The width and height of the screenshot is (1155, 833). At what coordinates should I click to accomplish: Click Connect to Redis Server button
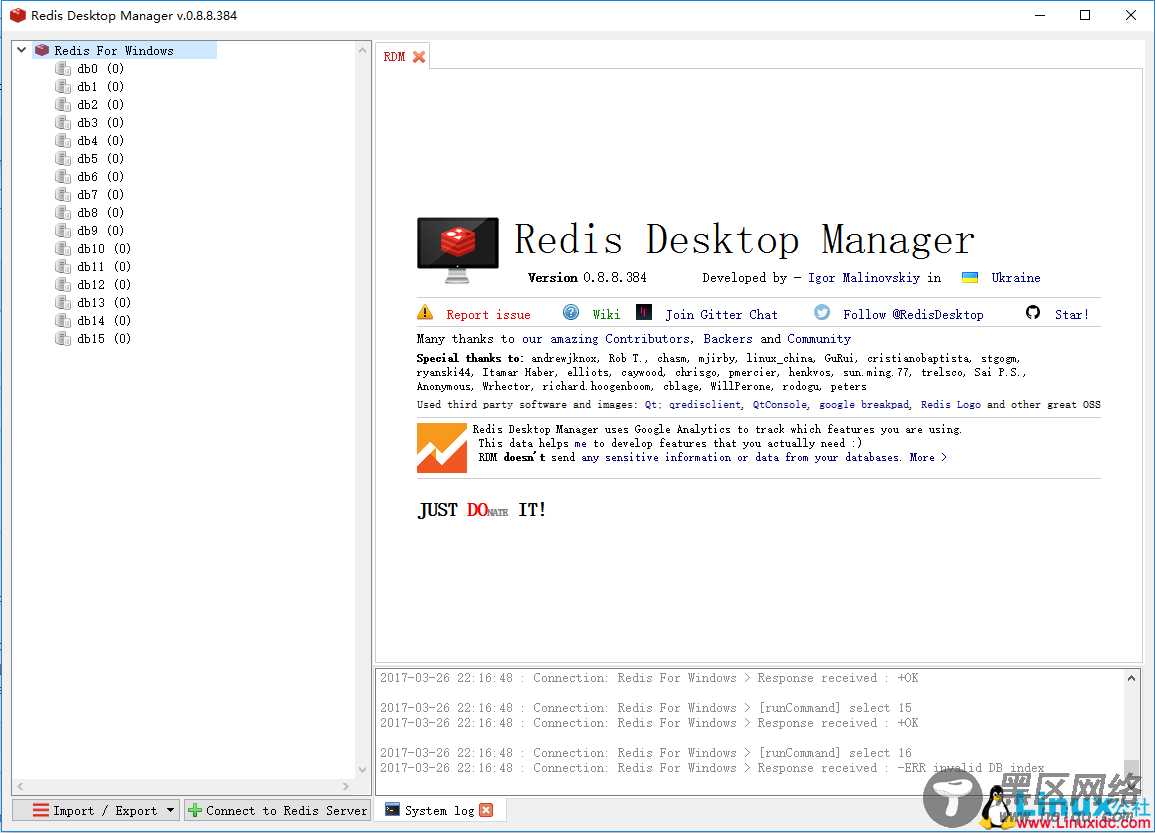(277, 810)
